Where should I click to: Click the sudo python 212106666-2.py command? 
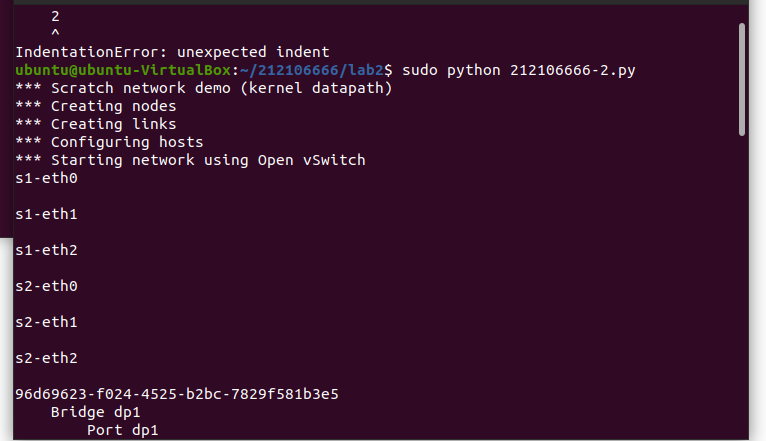pyautogui.click(x=518, y=70)
